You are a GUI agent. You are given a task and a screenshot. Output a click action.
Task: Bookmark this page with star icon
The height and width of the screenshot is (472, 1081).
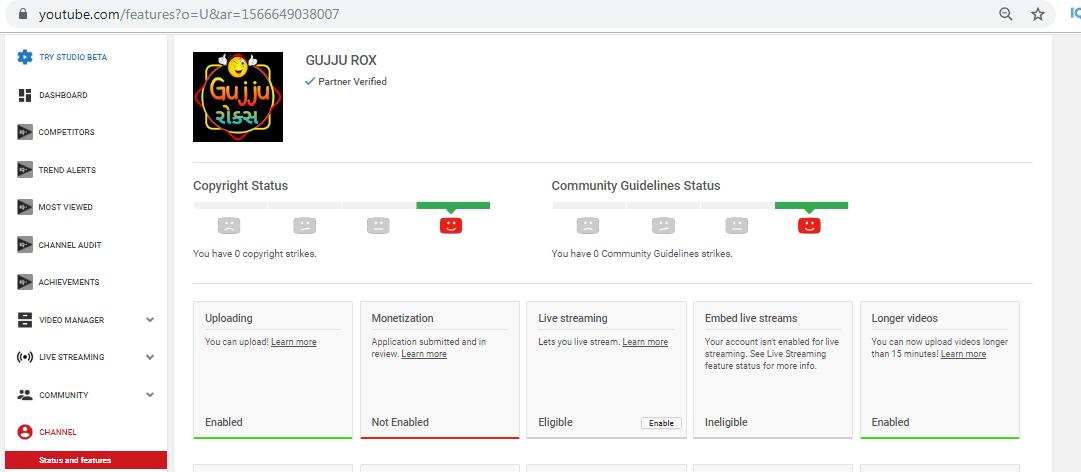click(1038, 14)
